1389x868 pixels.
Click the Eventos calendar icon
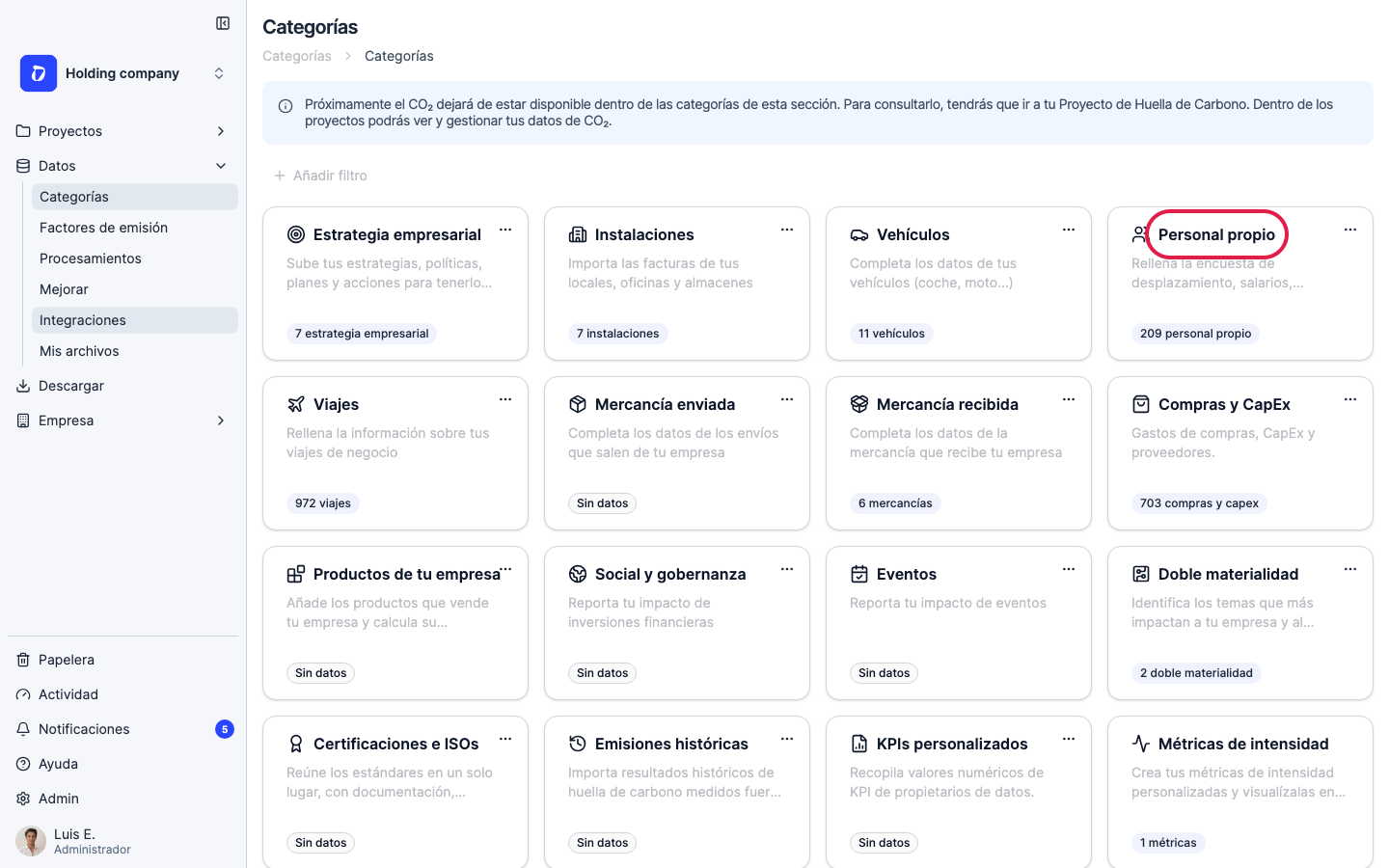(859, 574)
